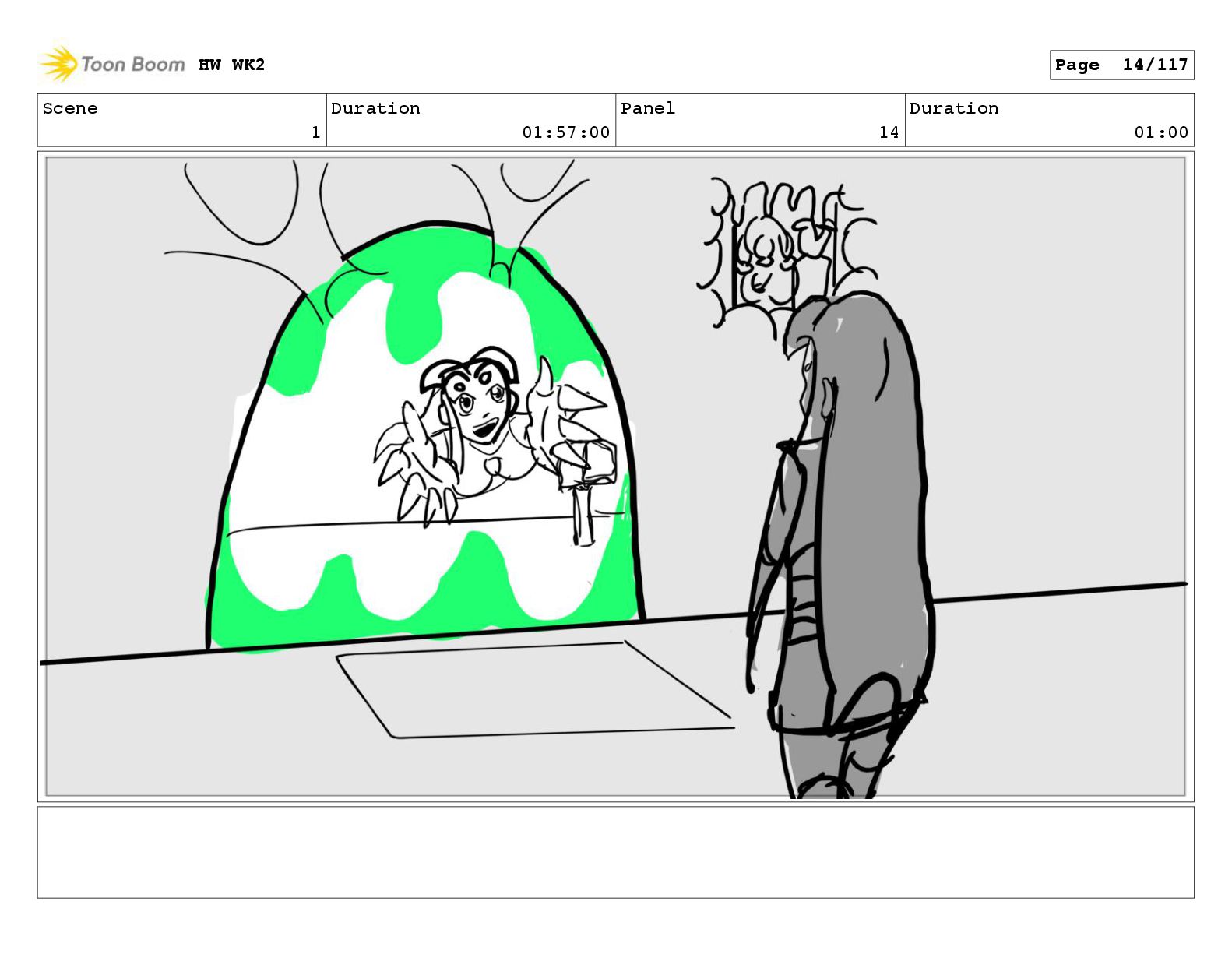
Task: Click the 'Scene' header label
Action: click(70, 108)
